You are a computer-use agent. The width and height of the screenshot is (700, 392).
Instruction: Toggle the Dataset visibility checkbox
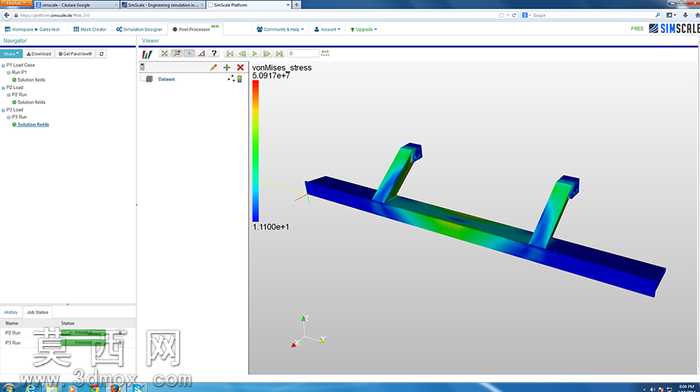click(x=142, y=79)
